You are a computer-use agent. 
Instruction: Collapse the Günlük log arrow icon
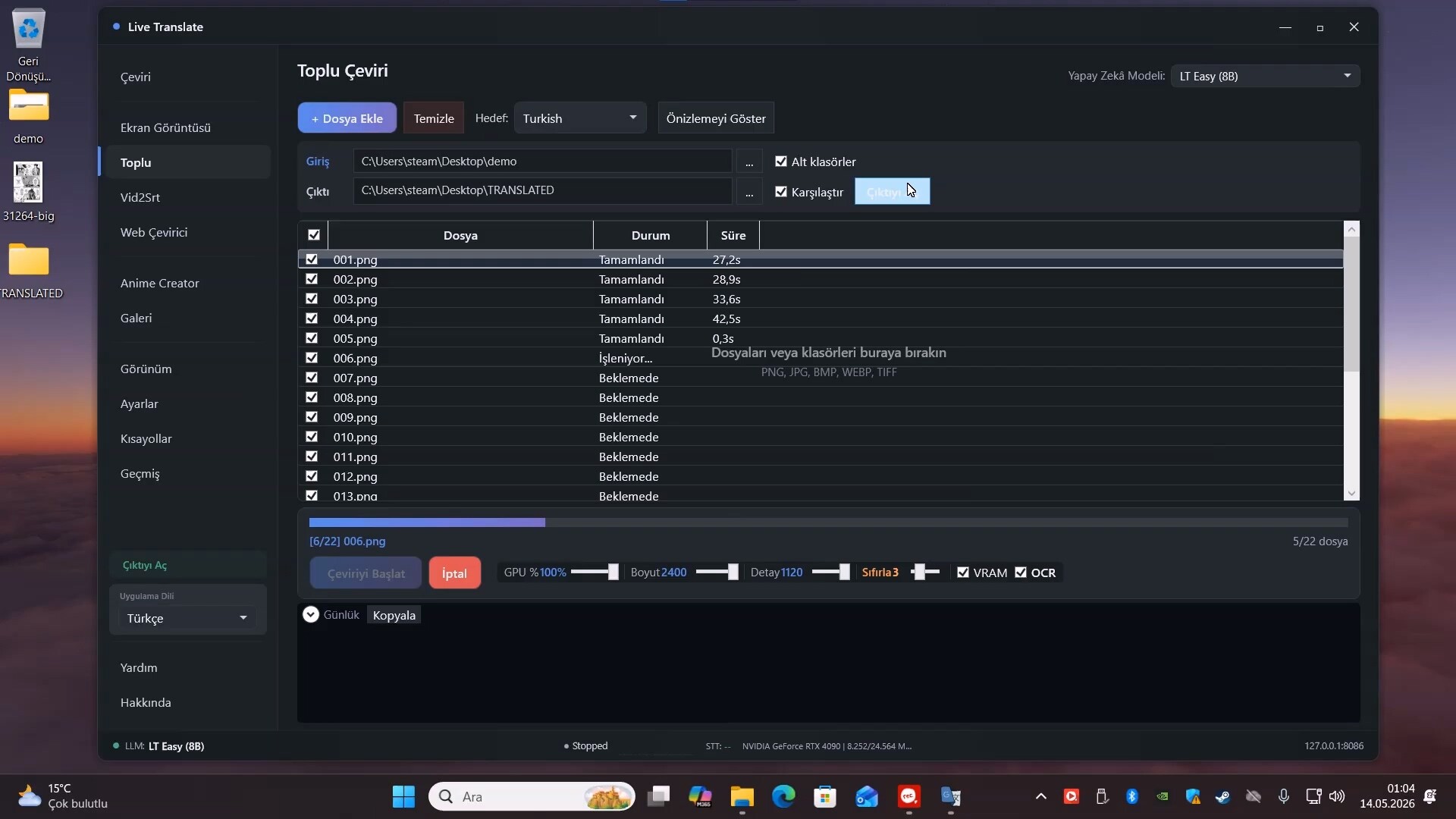(311, 614)
